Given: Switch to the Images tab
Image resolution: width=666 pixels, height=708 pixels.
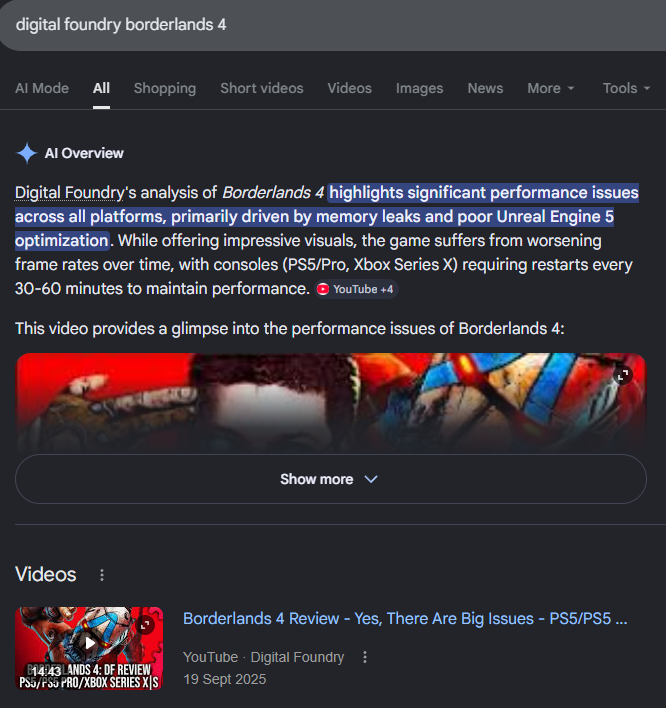Looking at the screenshot, I should tap(419, 88).
